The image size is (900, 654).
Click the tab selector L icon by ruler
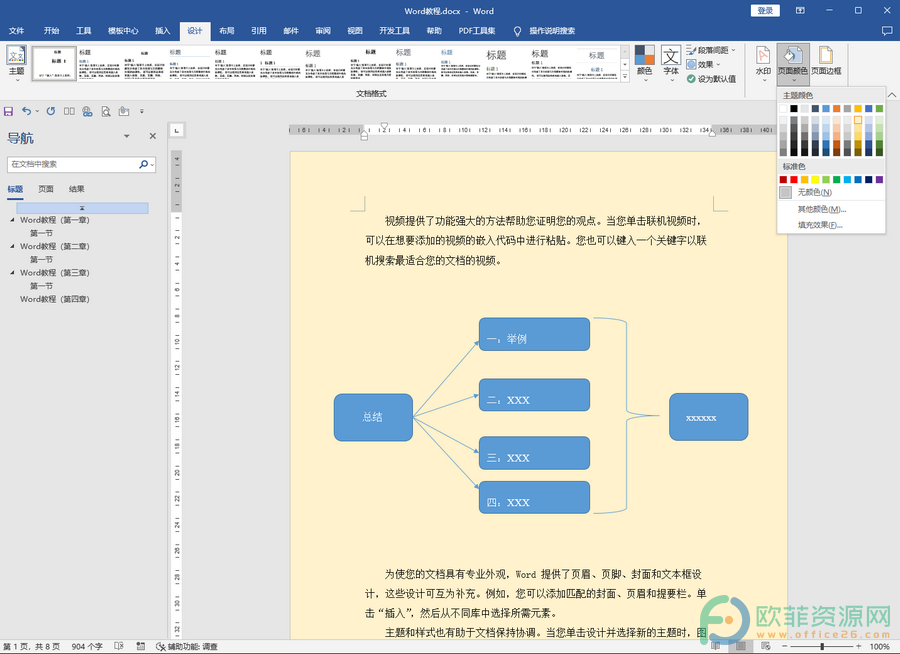[177, 131]
